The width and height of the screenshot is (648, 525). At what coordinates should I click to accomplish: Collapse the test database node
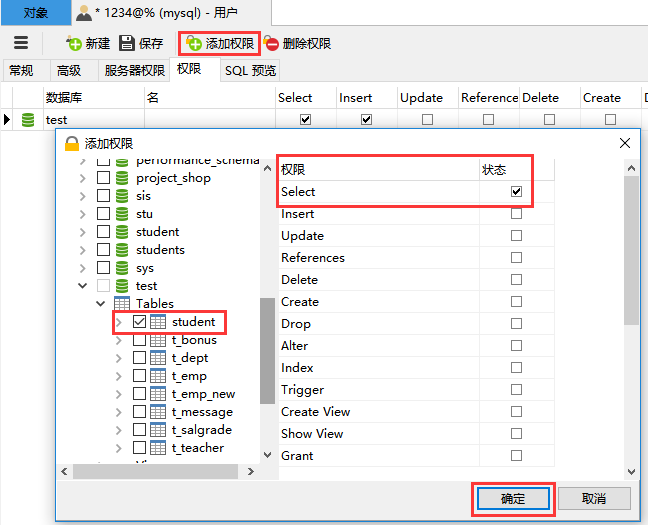(83, 286)
